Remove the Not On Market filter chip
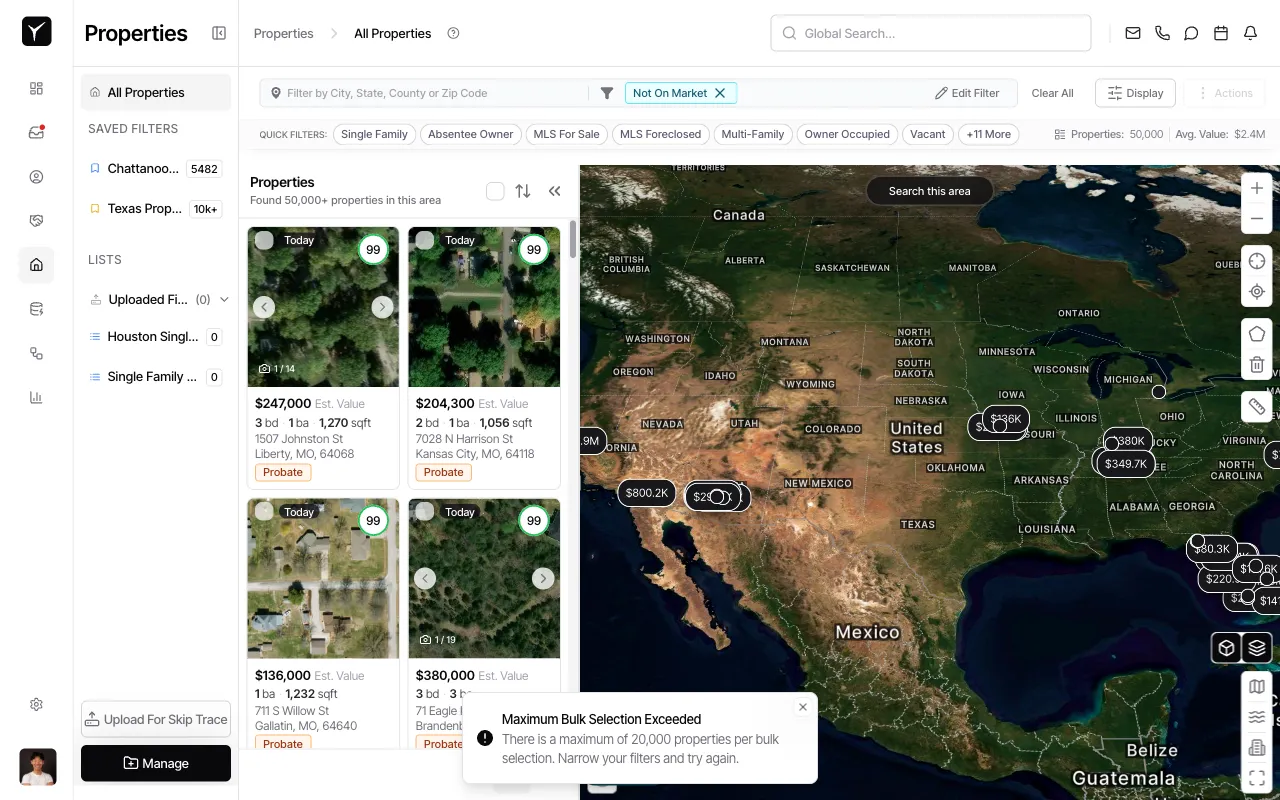This screenshot has width=1280, height=800. point(720,93)
